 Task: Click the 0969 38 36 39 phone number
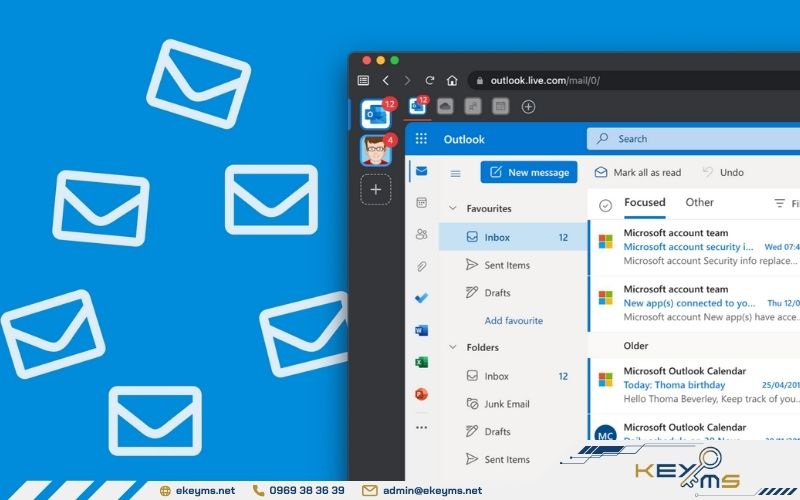(307, 490)
